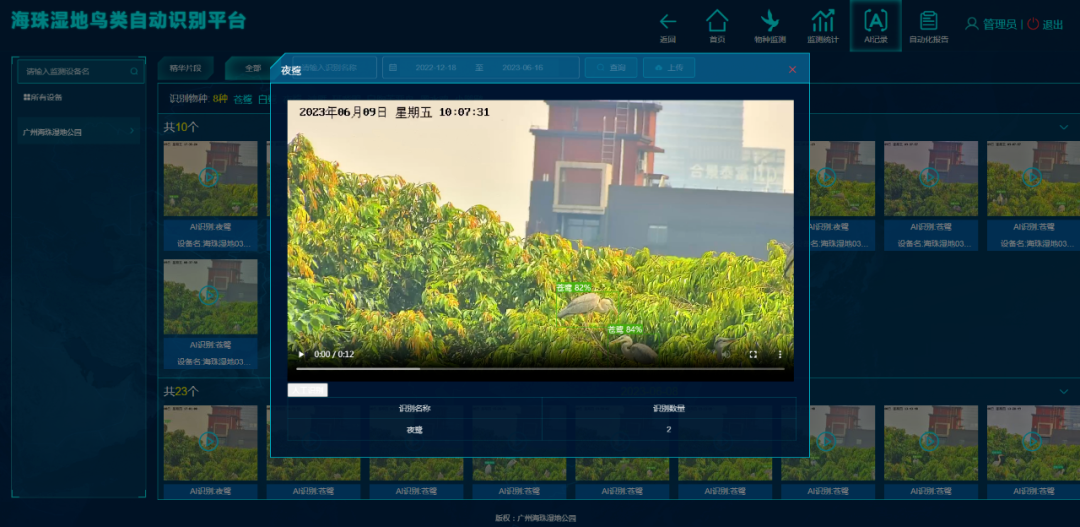Close the 夜鹭 popup dialog
Image resolution: width=1080 pixels, height=527 pixels.
pyautogui.click(x=792, y=70)
